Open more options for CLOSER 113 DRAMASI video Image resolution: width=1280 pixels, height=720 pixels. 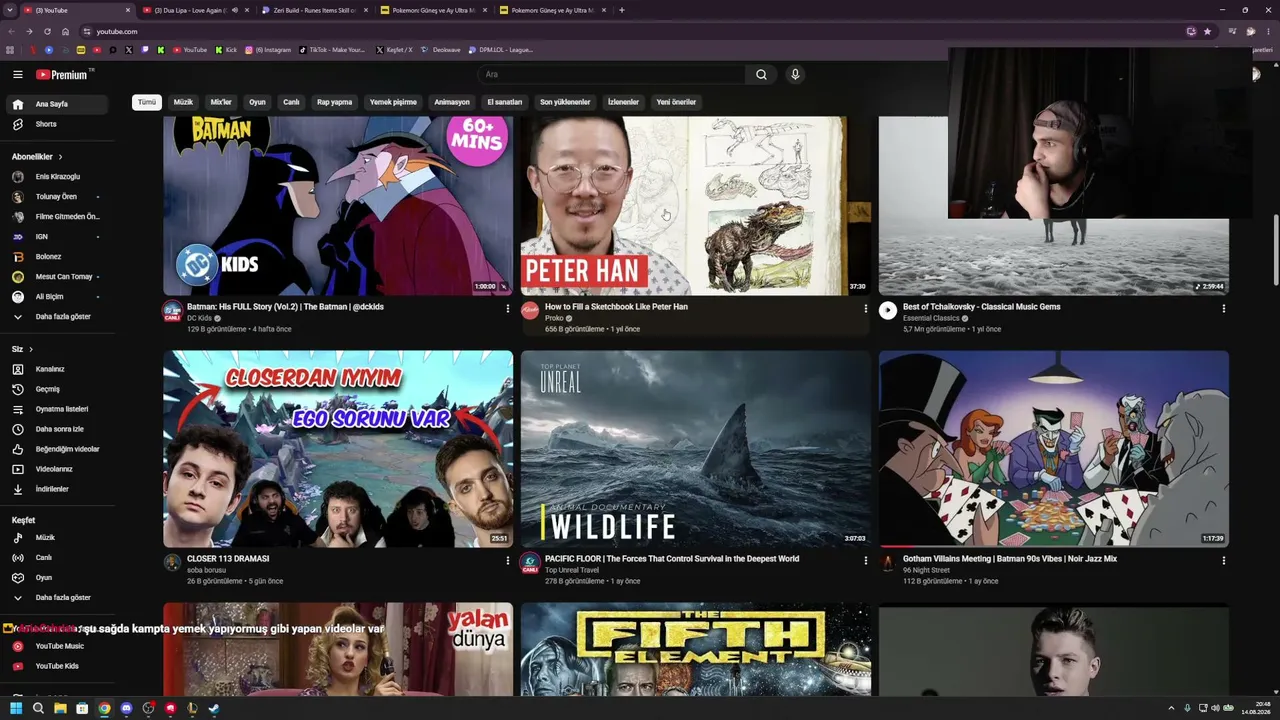click(507, 560)
